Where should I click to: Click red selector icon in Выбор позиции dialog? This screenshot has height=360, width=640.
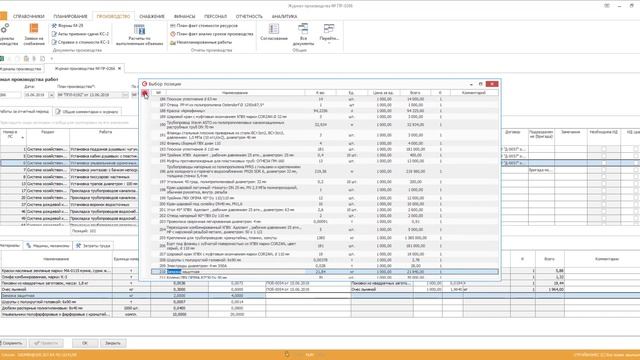coord(144,93)
